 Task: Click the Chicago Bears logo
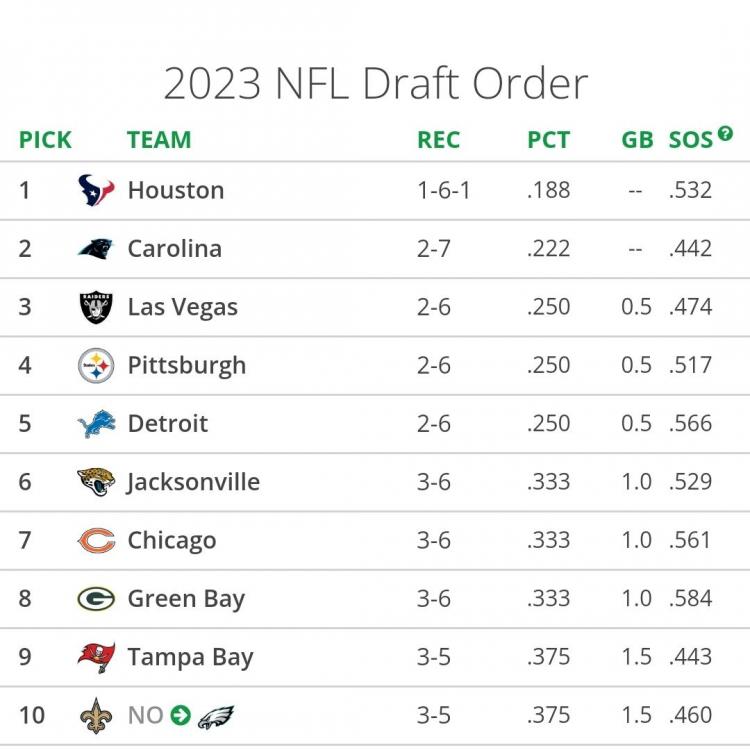(x=96, y=541)
